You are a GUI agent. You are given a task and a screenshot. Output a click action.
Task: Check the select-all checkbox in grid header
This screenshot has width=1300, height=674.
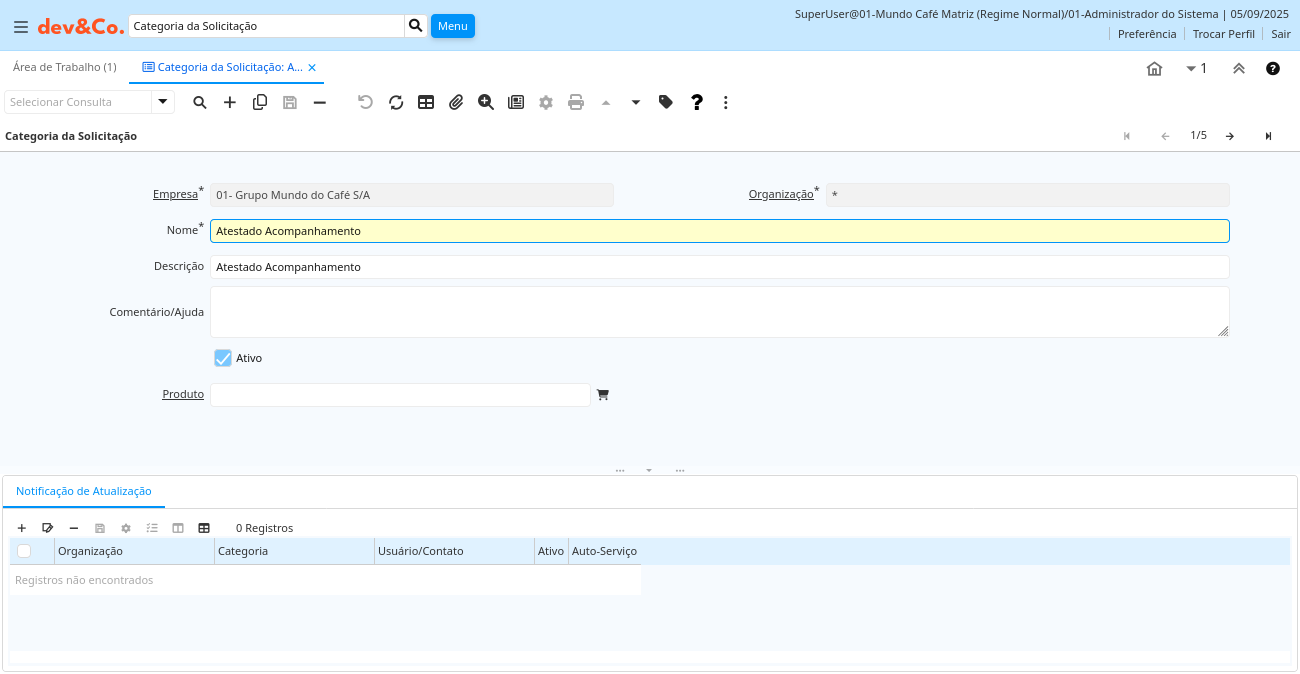pos(24,551)
